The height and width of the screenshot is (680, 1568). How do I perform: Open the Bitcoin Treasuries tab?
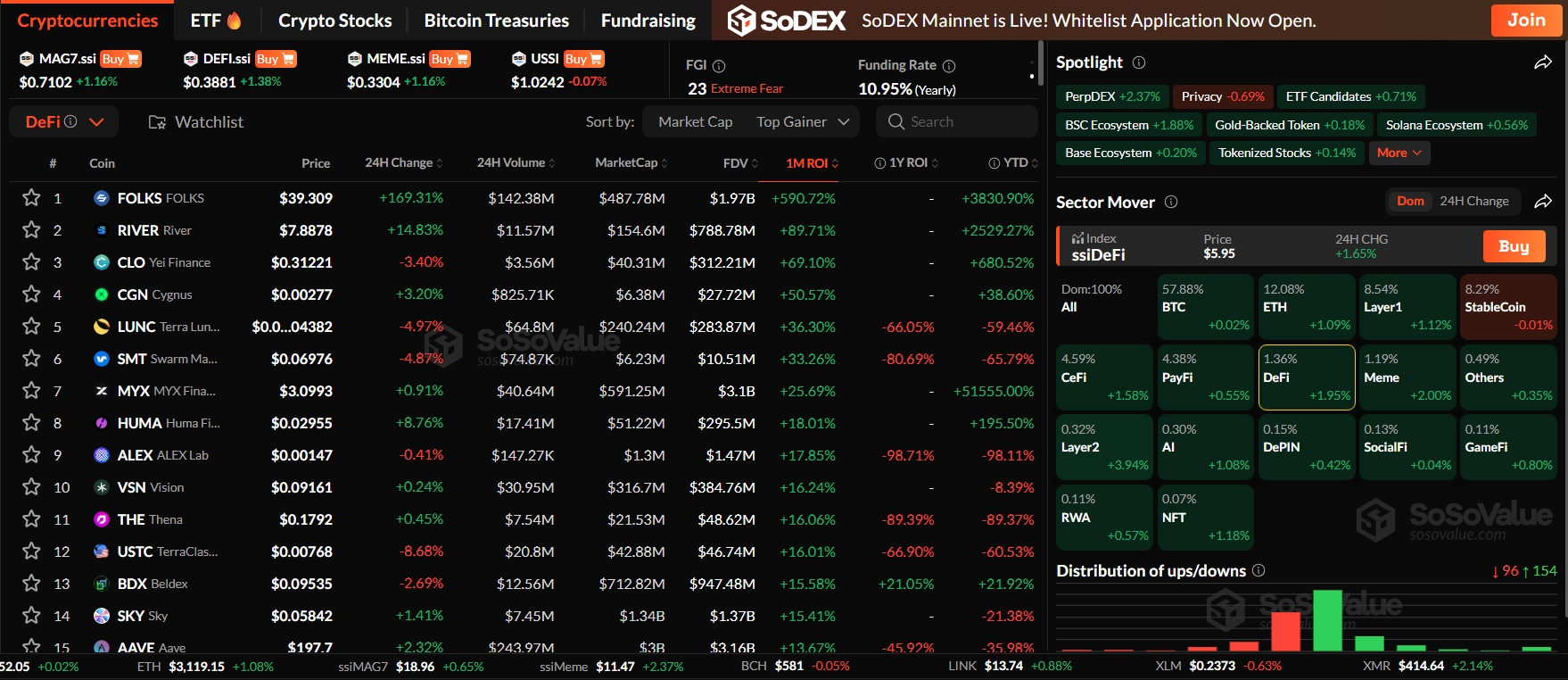click(x=496, y=21)
